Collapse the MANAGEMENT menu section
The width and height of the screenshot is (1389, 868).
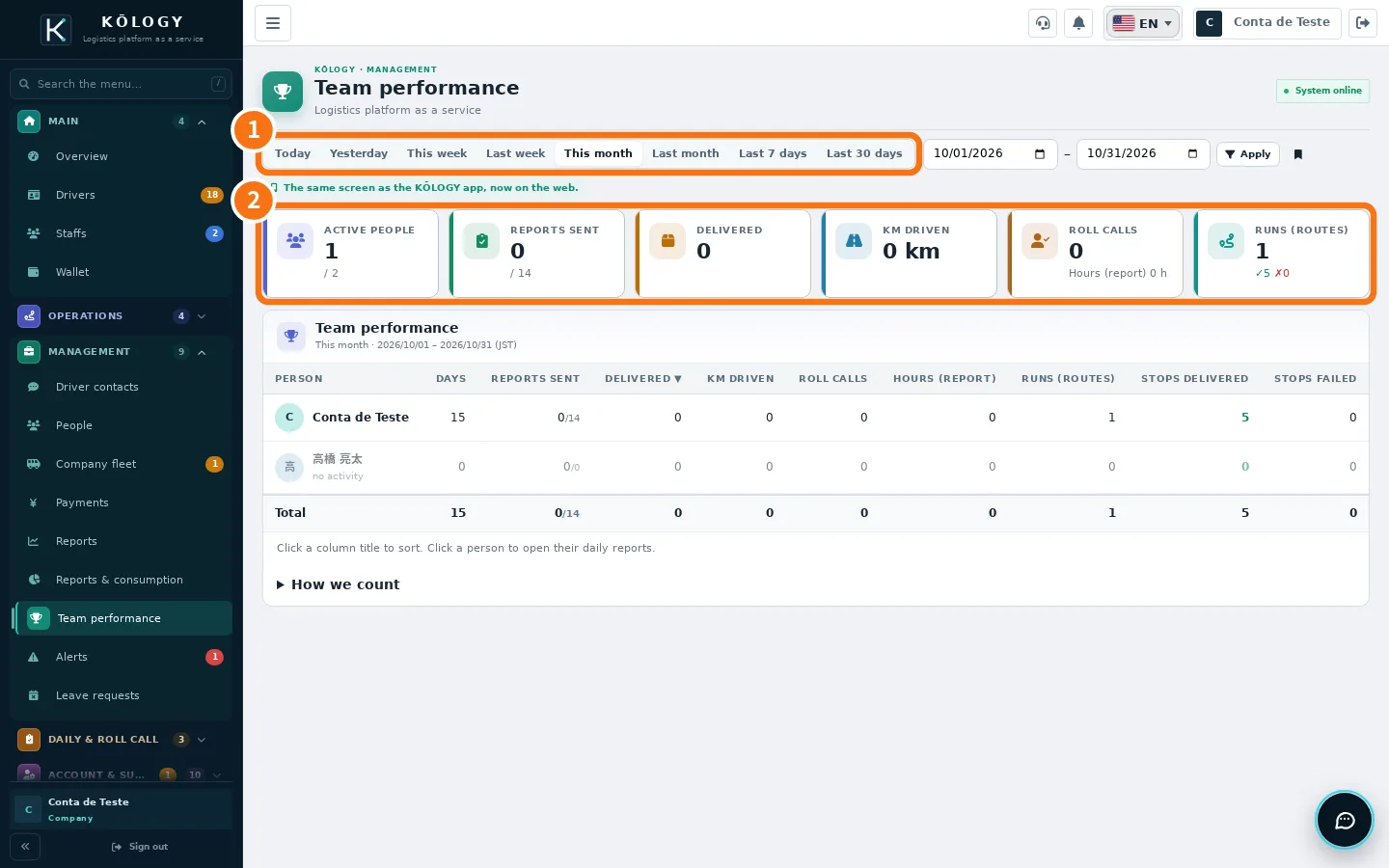tap(123, 352)
